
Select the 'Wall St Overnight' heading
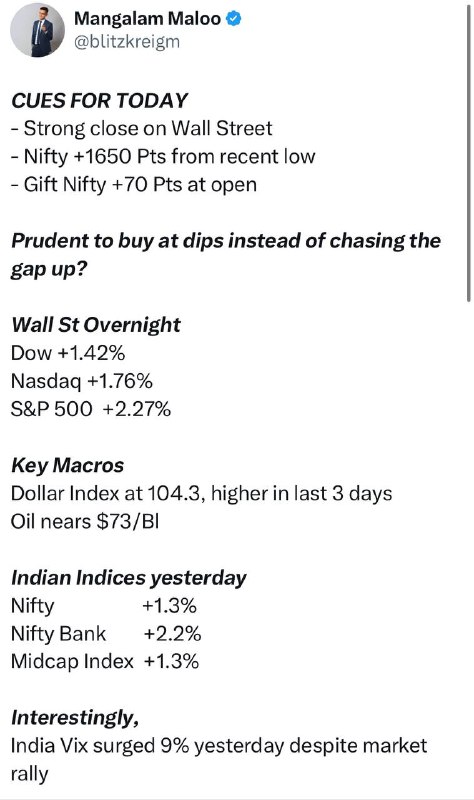pos(96,325)
